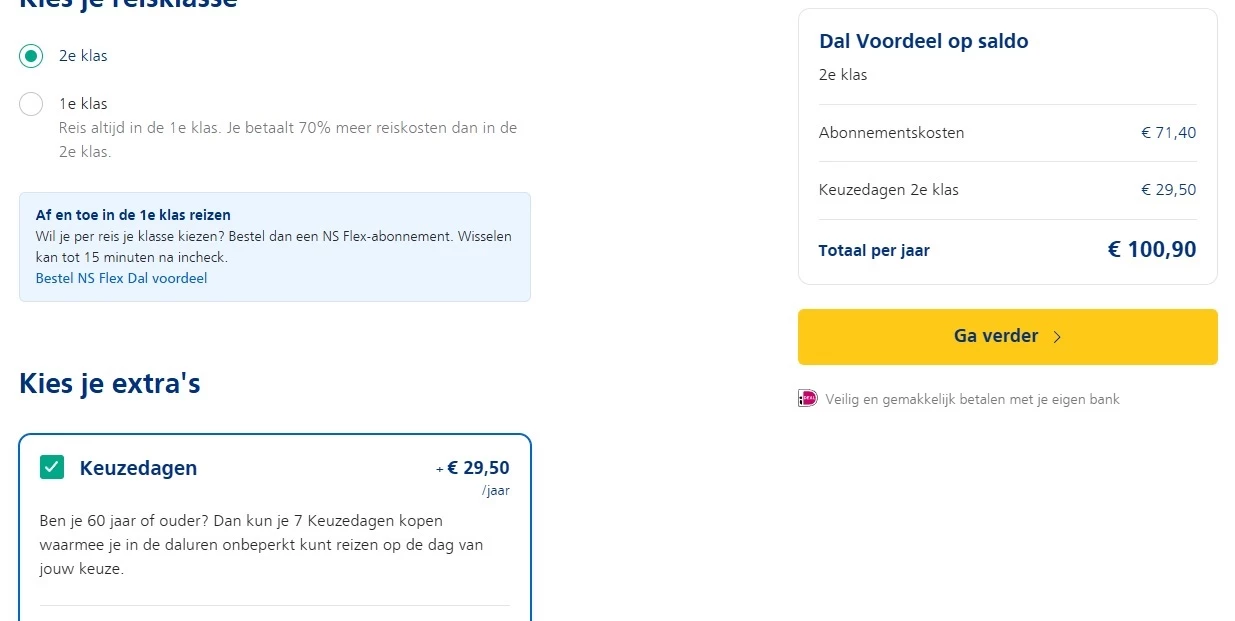Click the Totaal per jaar label

(874, 251)
